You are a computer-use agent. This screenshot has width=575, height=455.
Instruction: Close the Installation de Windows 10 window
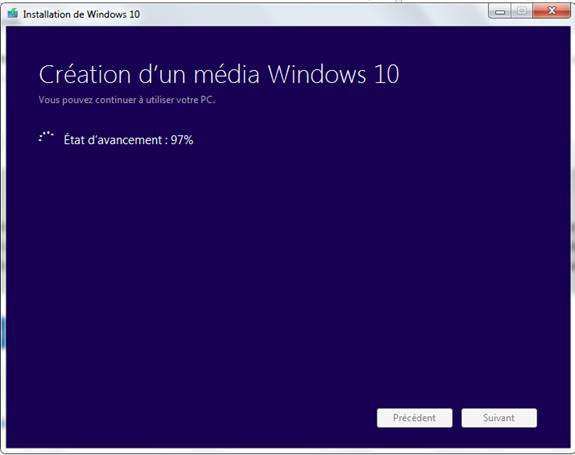point(552,11)
